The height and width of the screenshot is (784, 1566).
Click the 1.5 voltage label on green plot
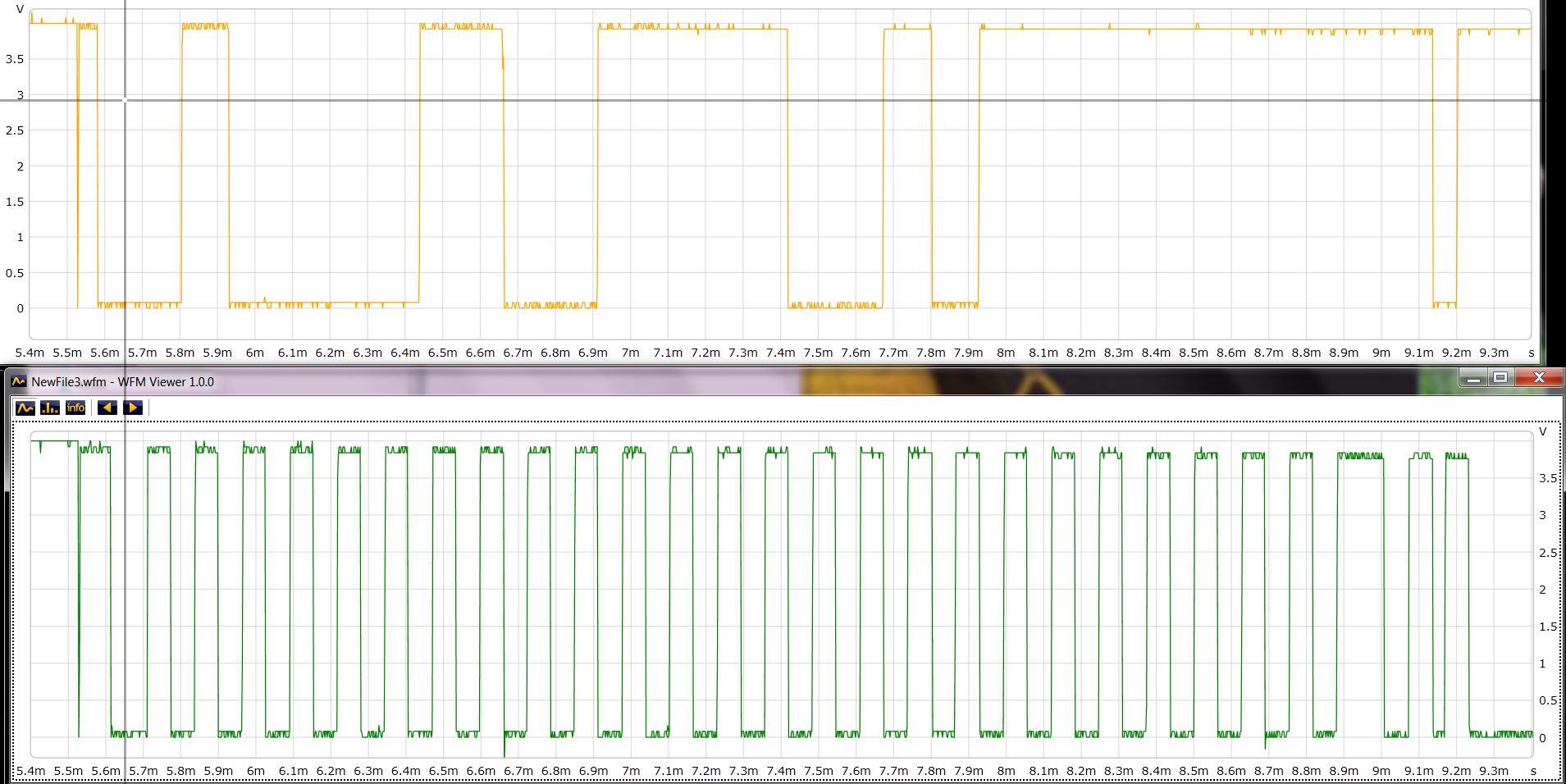[x=1548, y=627]
